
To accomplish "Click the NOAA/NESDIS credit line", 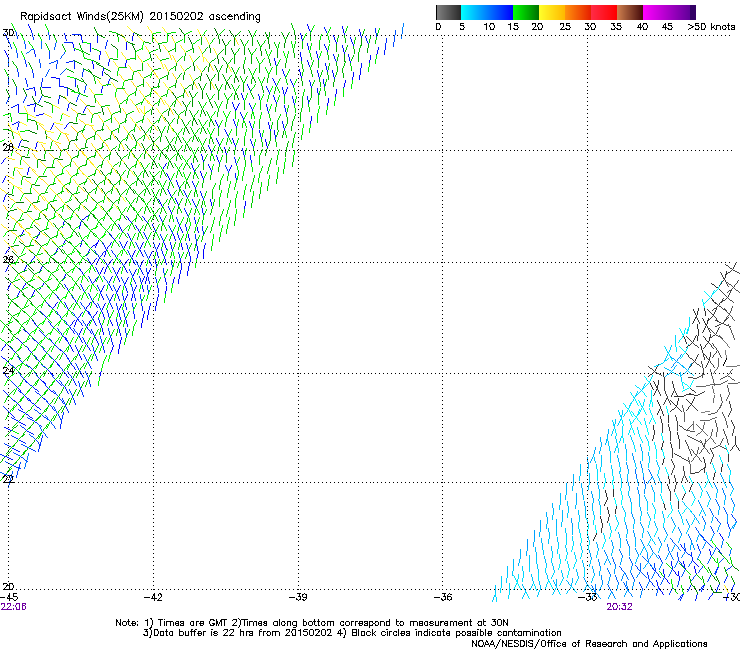I will 589,644.
